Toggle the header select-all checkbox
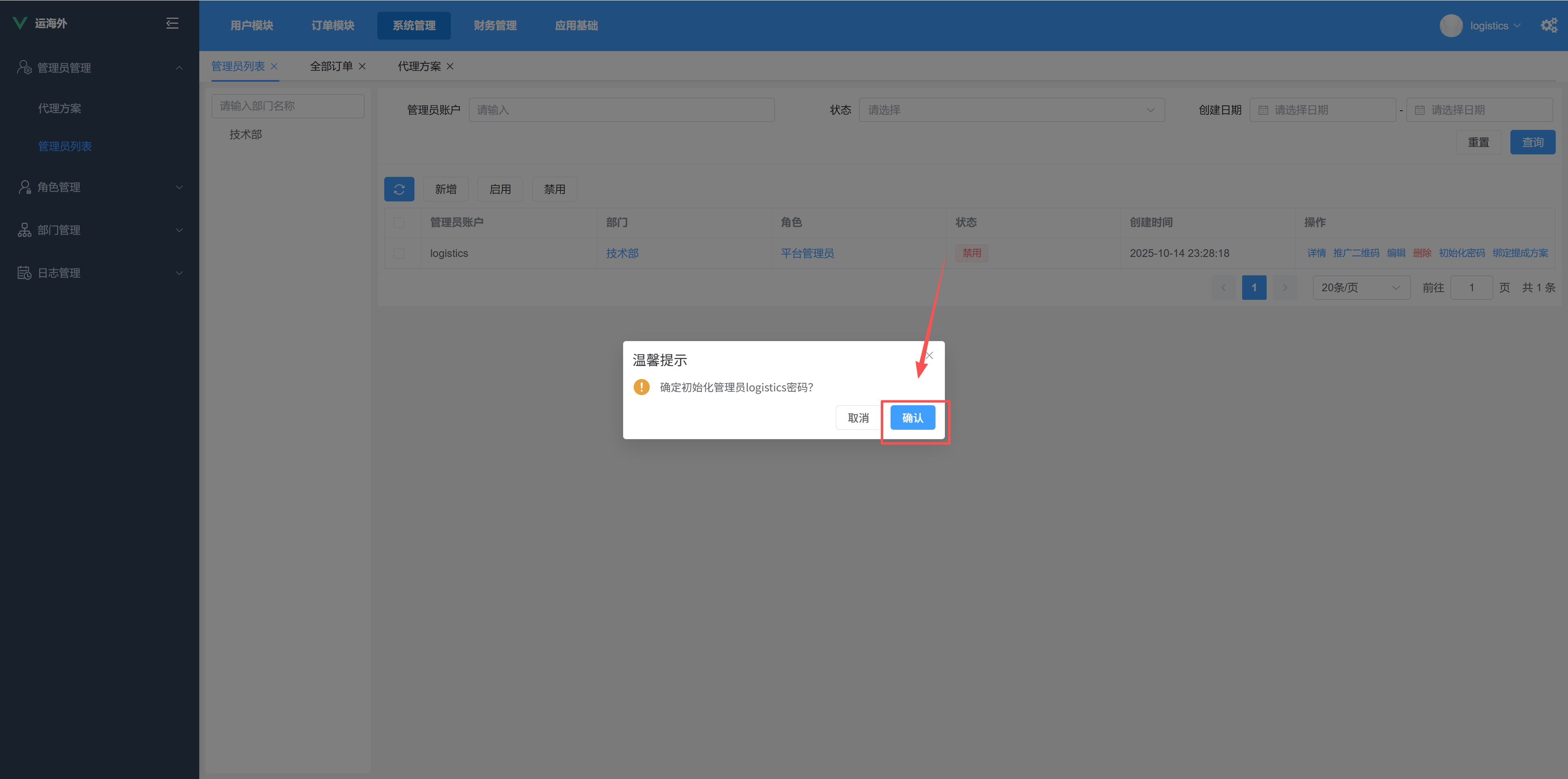The image size is (1568, 779). tap(399, 222)
